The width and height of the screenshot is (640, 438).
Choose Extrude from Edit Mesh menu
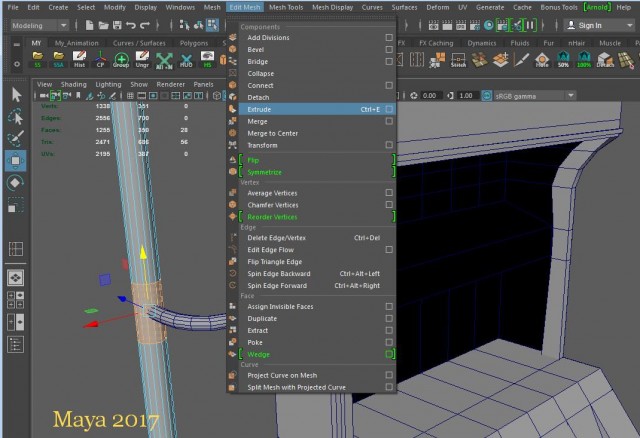[x=311, y=109]
